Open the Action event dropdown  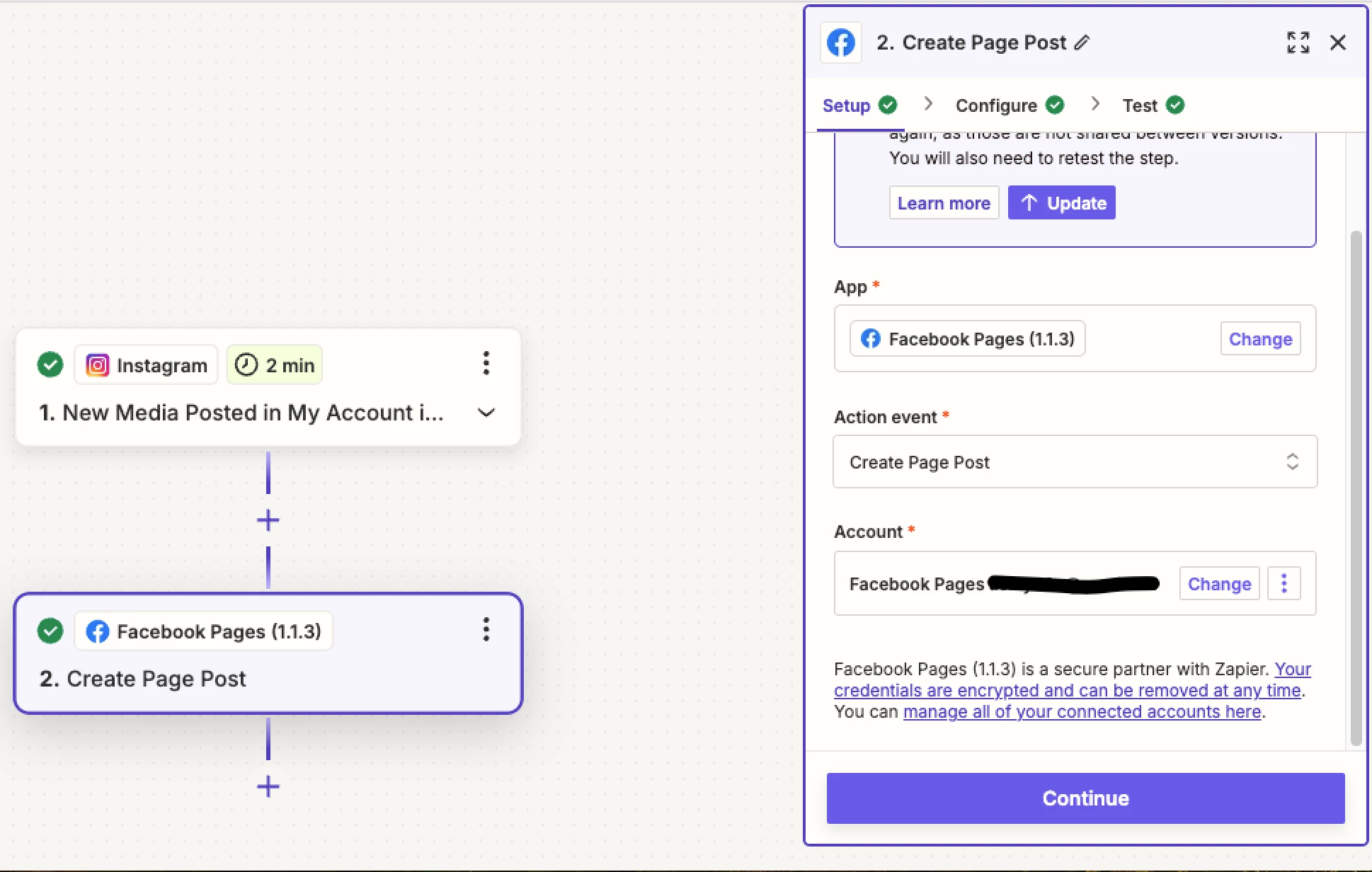(1075, 462)
